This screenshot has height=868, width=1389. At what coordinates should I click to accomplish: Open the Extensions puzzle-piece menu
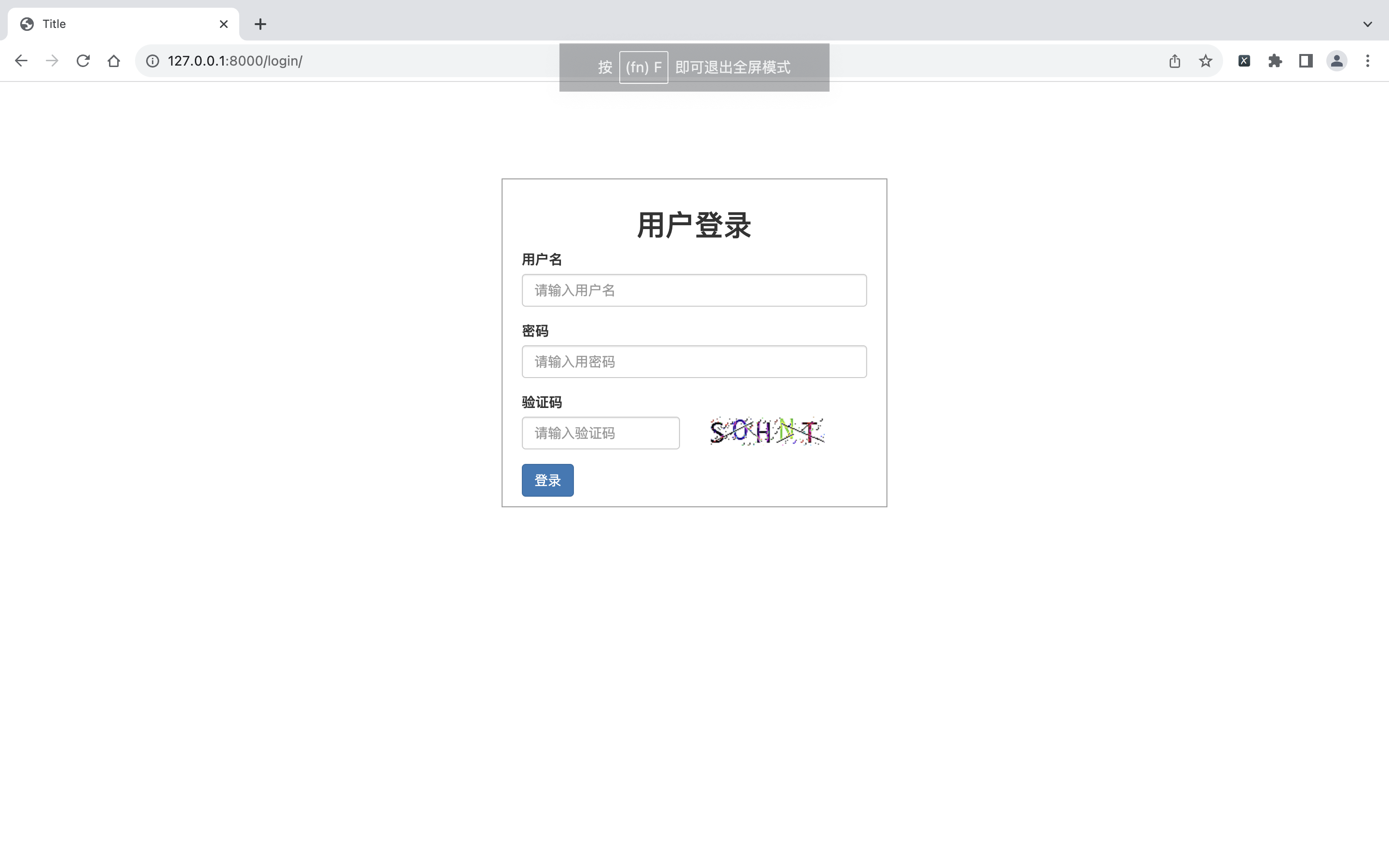1275,61
